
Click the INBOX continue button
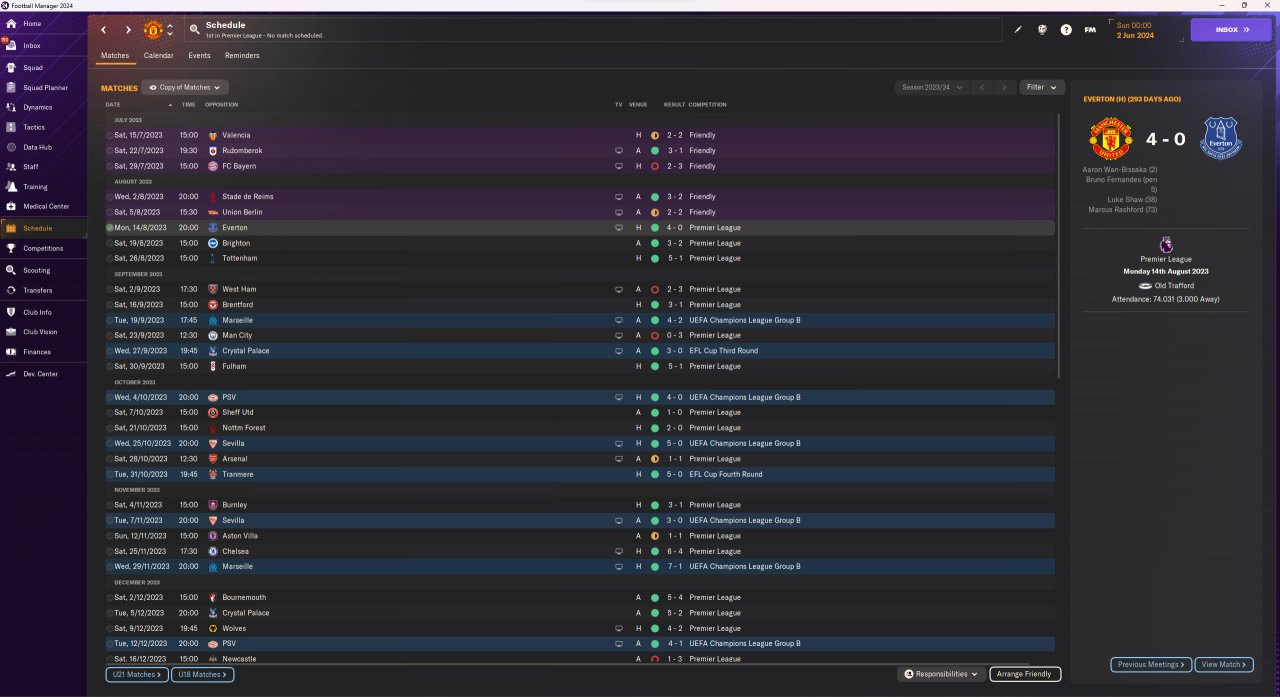(1231, 30)
